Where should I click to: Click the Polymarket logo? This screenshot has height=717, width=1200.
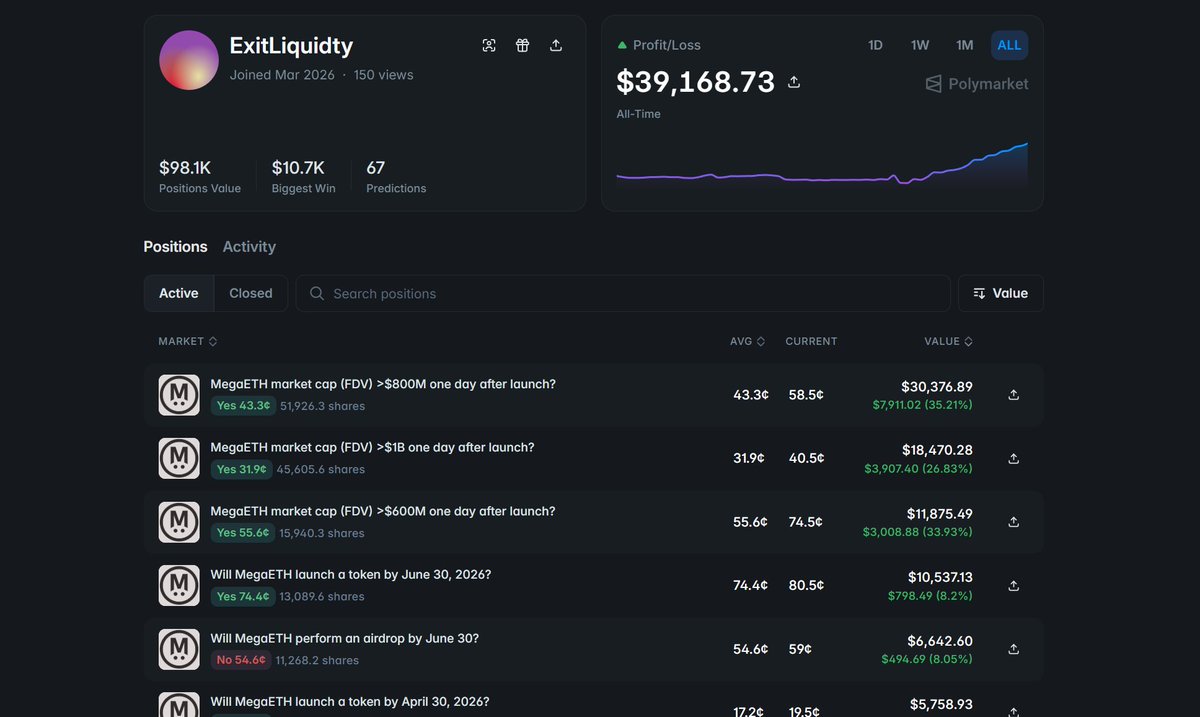tap(976, 84)
